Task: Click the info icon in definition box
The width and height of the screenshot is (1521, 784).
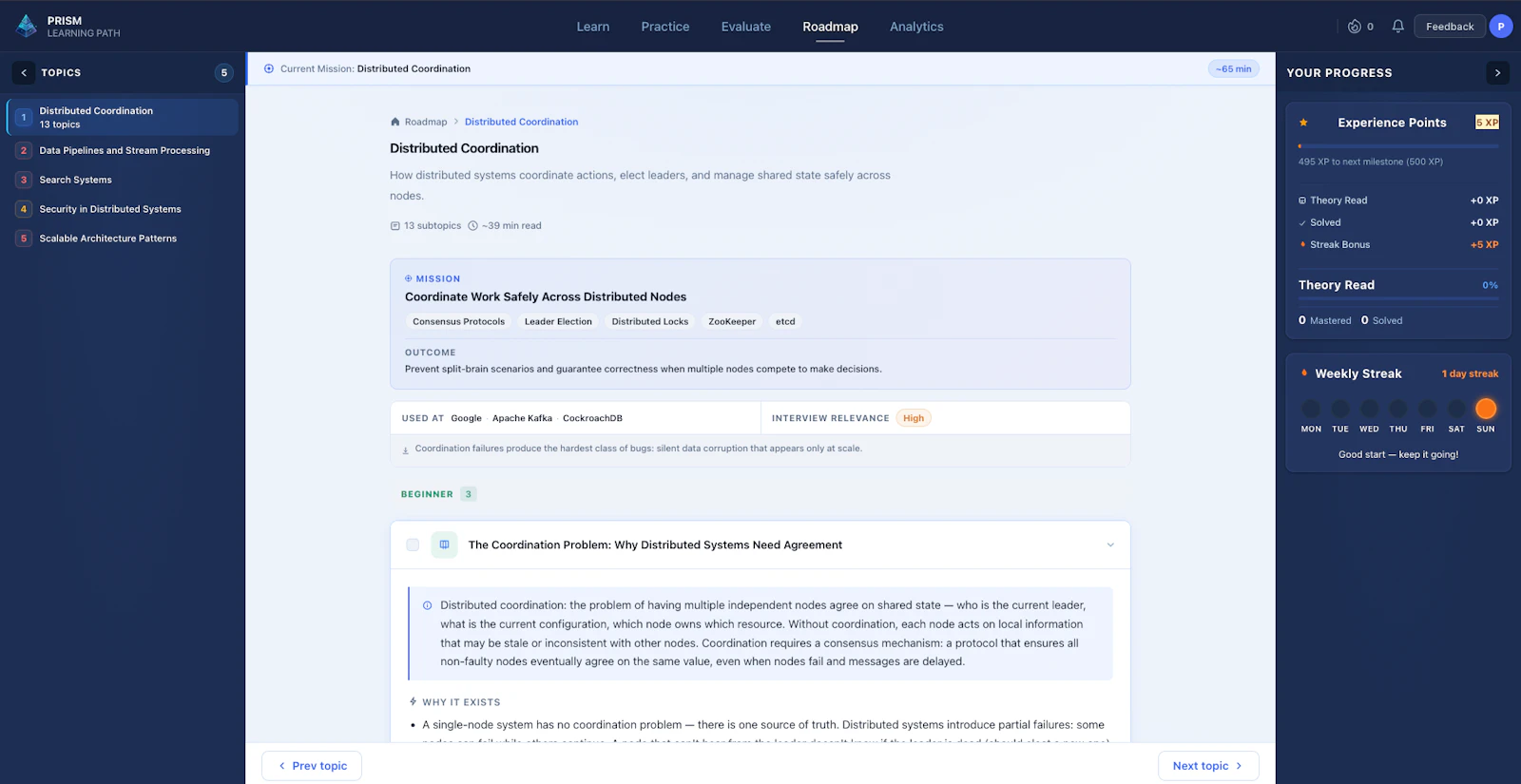Action: 427,605
